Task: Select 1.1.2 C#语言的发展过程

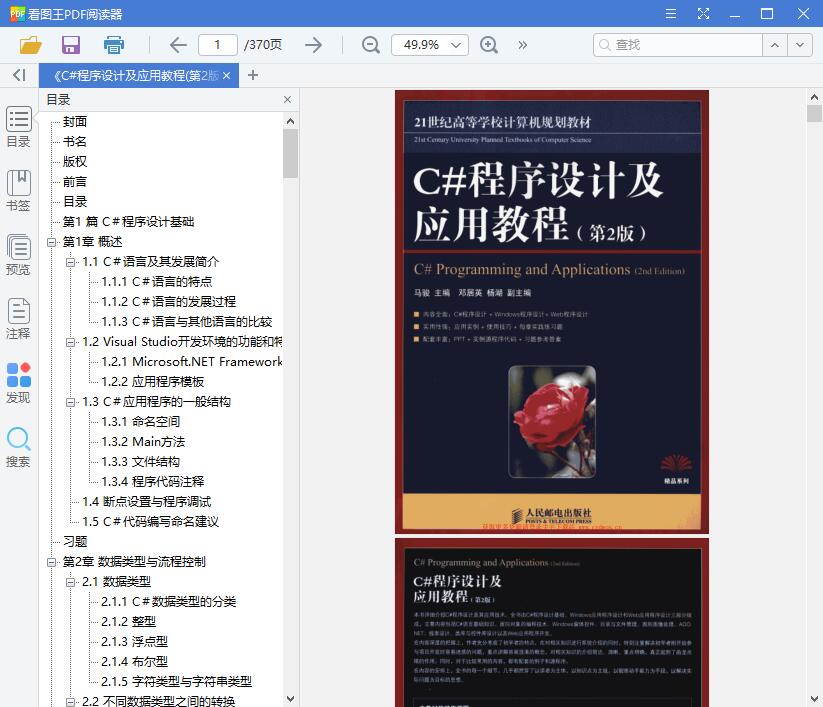Action: (x=168, y=302)
